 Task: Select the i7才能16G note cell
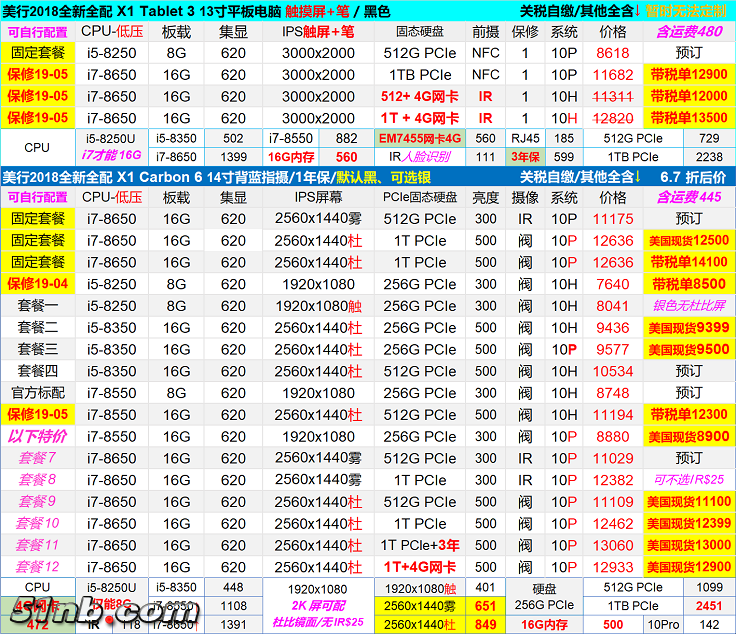click(x=111, y=157)
